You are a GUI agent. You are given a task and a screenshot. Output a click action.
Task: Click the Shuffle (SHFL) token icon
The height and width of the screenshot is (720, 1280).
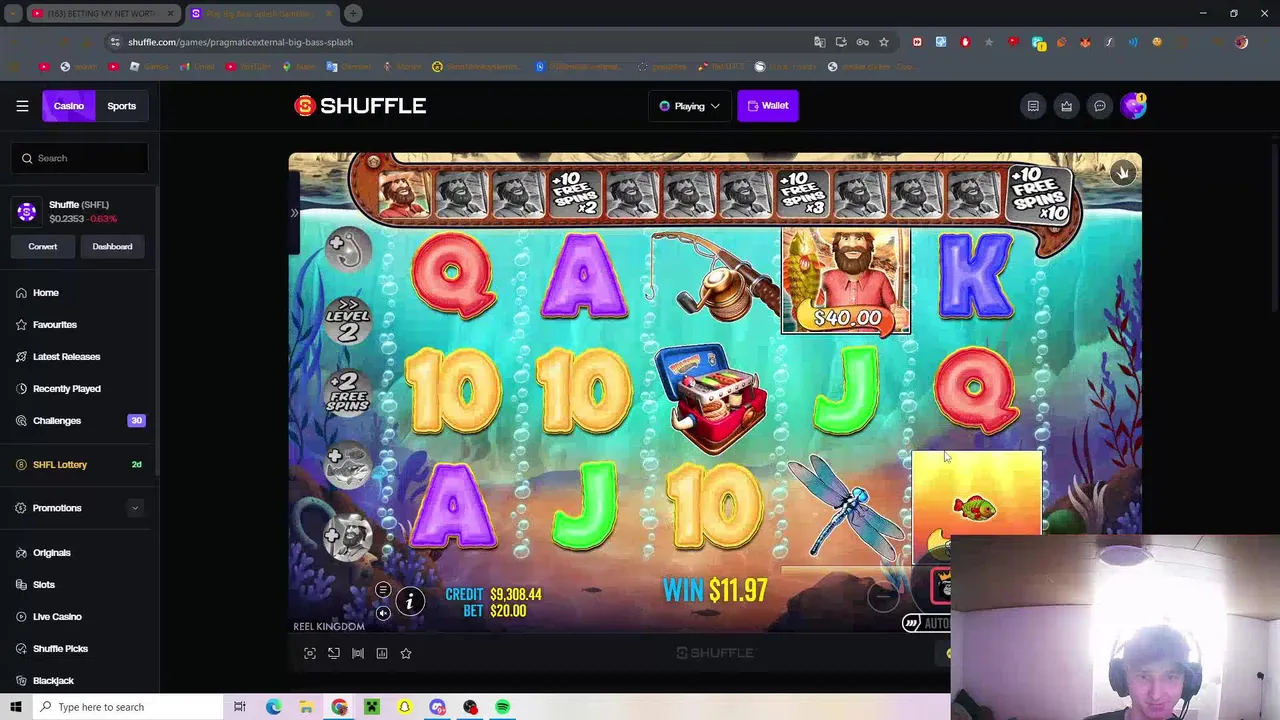tap(27, 212)
